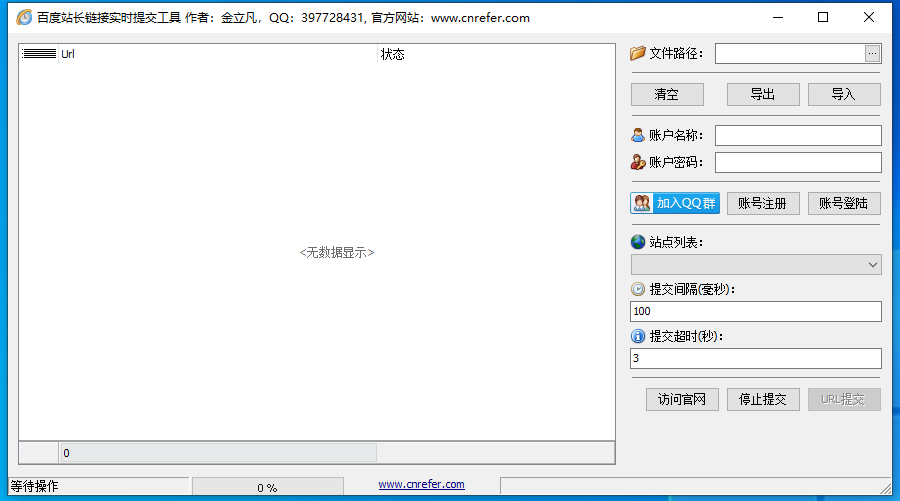Minimize the window

pos(778,17)
